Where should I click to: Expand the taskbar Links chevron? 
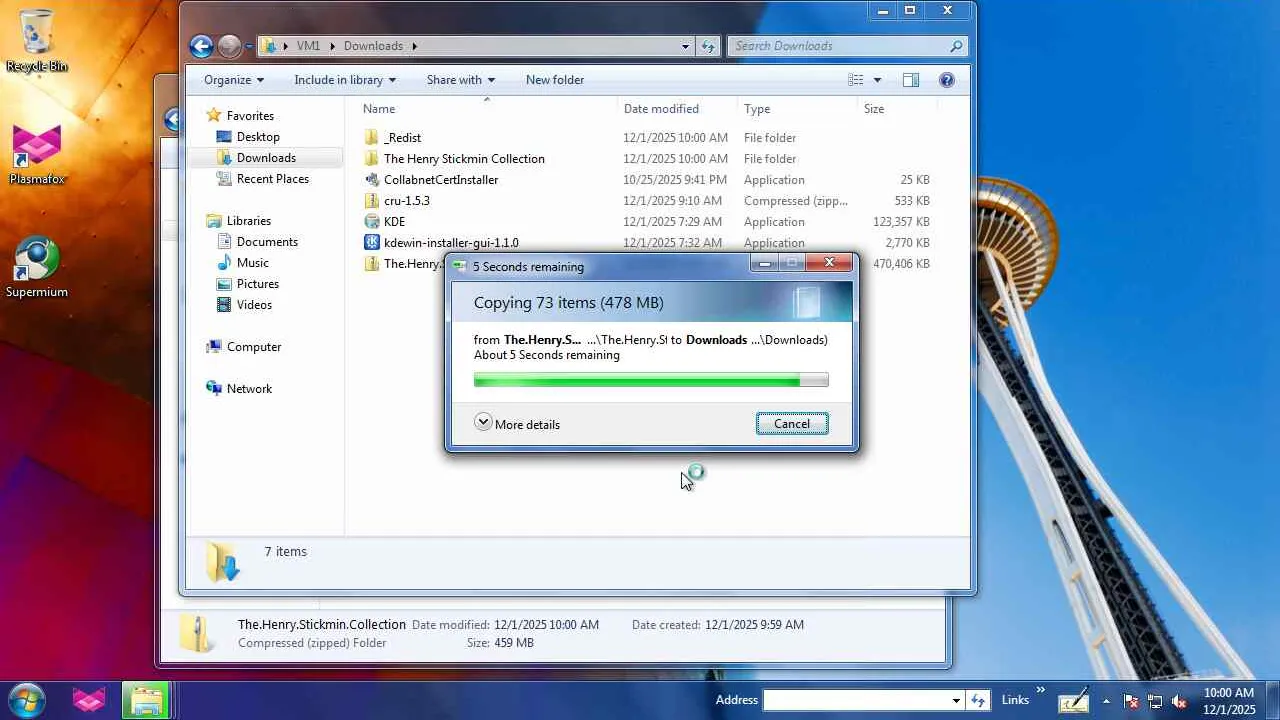pyautogui.click(x=1041, y=690)
